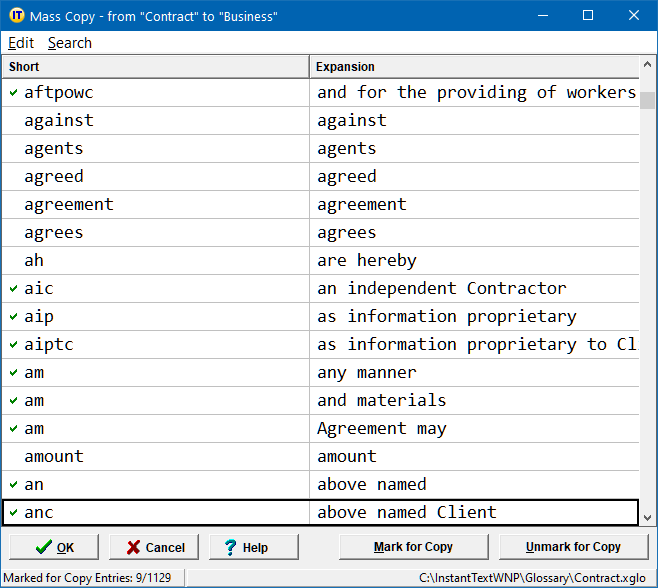Click the green checkmark icon on OK button
The height and width of the screenshot is (588, 658).
click(x=42, y=547)
